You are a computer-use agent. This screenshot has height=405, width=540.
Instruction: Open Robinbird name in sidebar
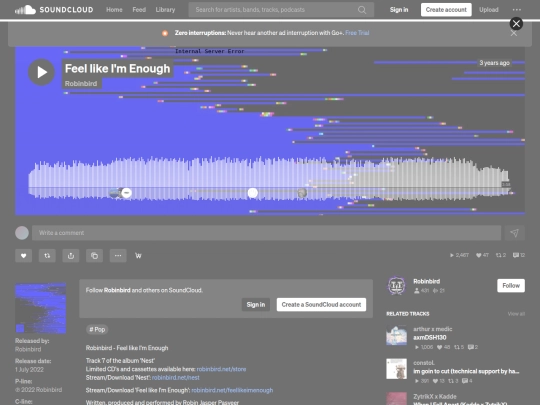click(x=427, y=281)
